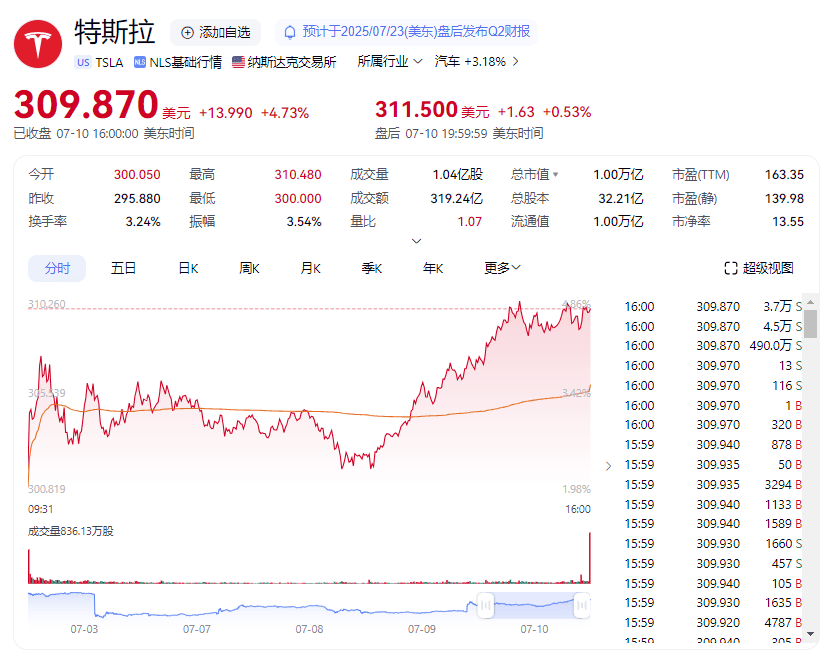Click the US flag icon beside TSLA
Screen dimensions: 829x659
coord(82,62)
